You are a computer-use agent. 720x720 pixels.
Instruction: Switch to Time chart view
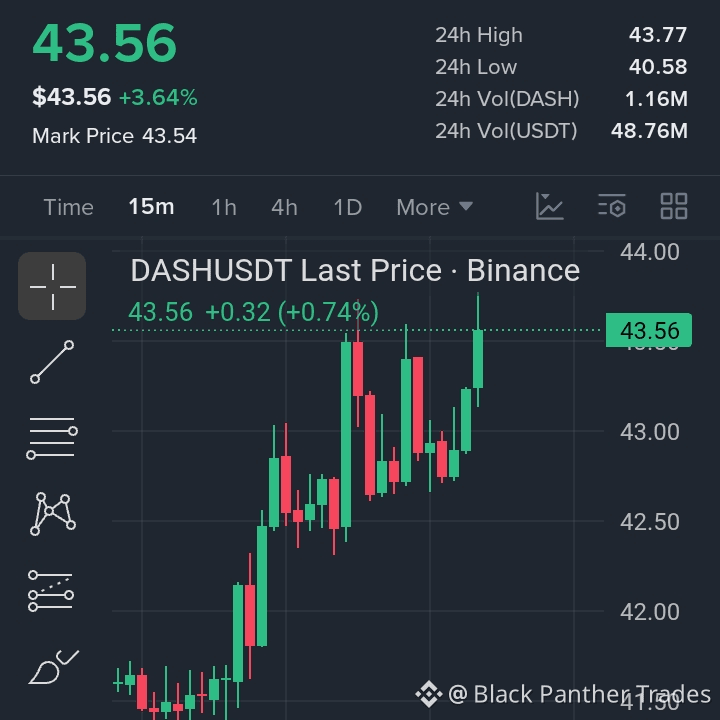[x=68, y=207]
